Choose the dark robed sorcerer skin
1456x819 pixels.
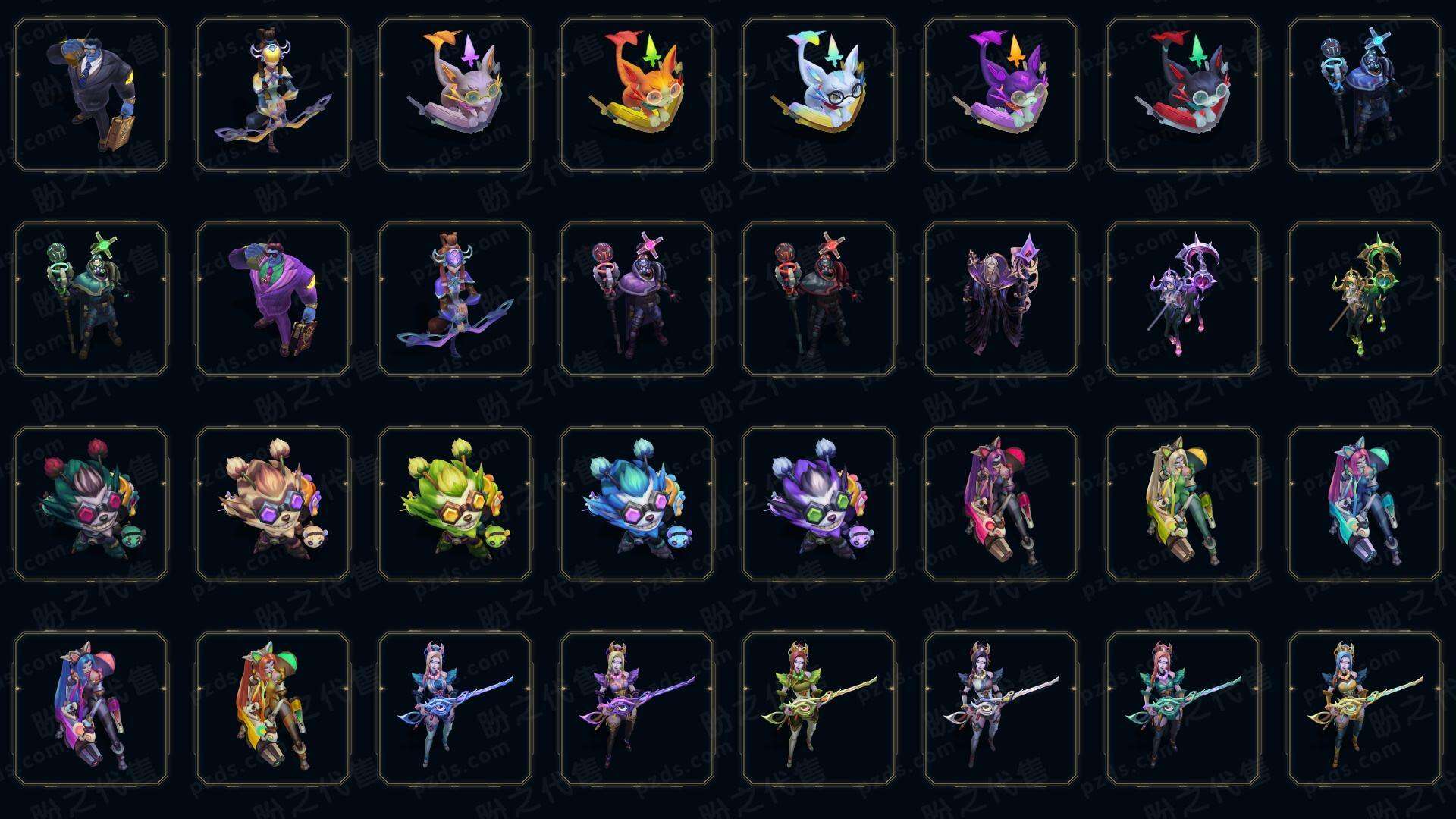(x=1001, y=300)
